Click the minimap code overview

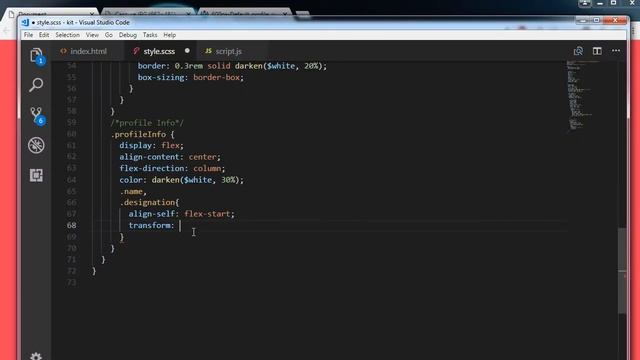584,96
